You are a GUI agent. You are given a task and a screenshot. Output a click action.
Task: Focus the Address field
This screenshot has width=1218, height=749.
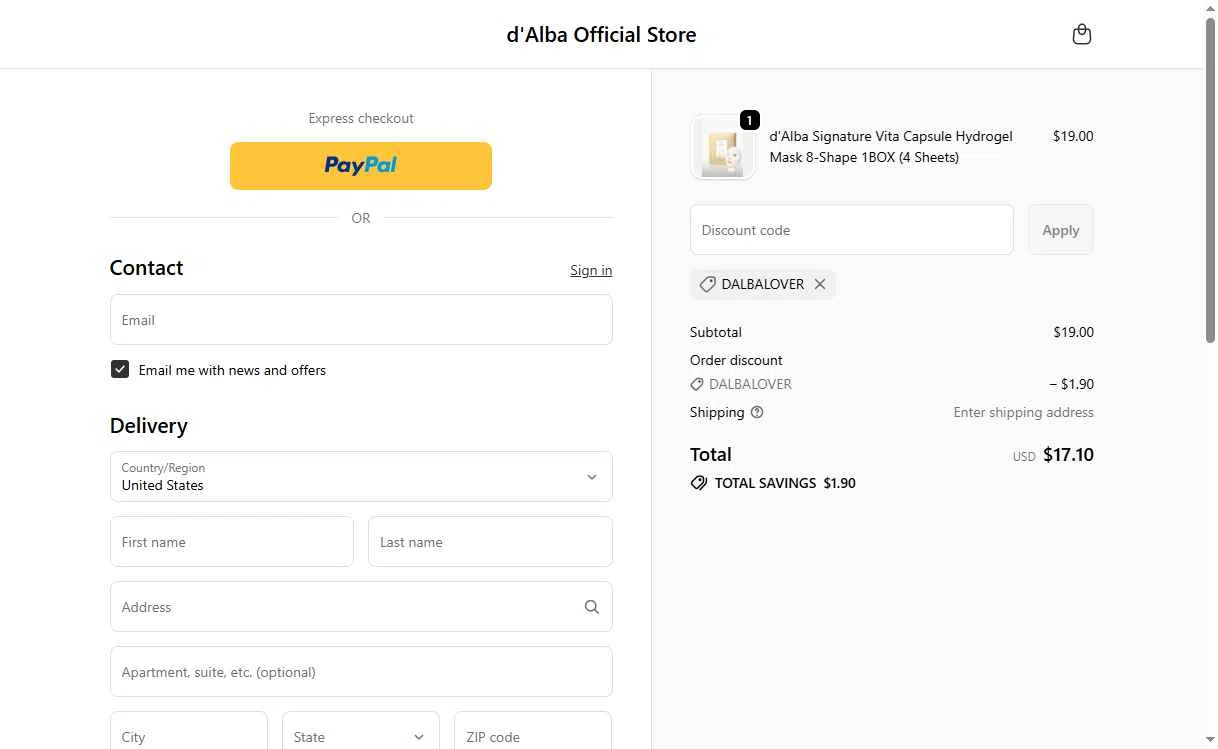pyautogui.click(x=361, y=607)
